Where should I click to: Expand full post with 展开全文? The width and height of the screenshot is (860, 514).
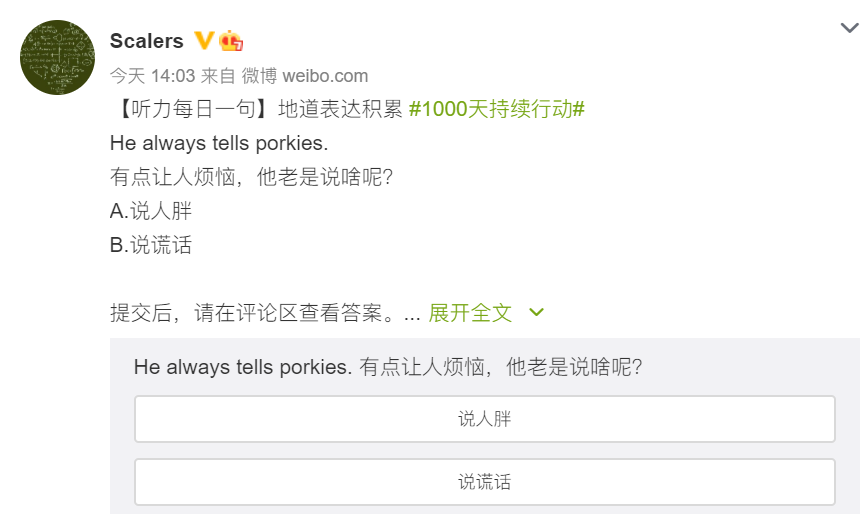pyautogui.click(x=470, y=313)
